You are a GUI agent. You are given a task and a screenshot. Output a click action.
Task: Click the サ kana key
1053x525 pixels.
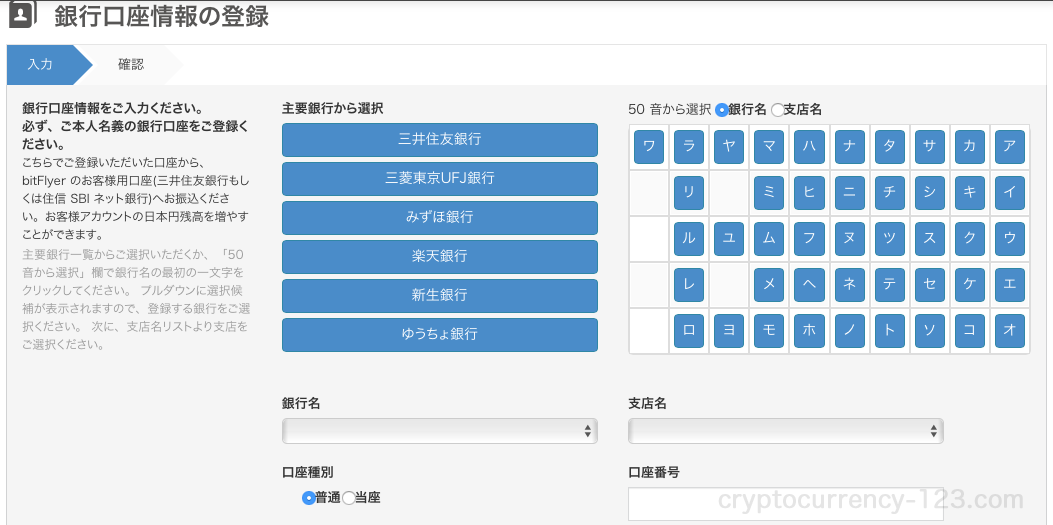pos(929,147)
